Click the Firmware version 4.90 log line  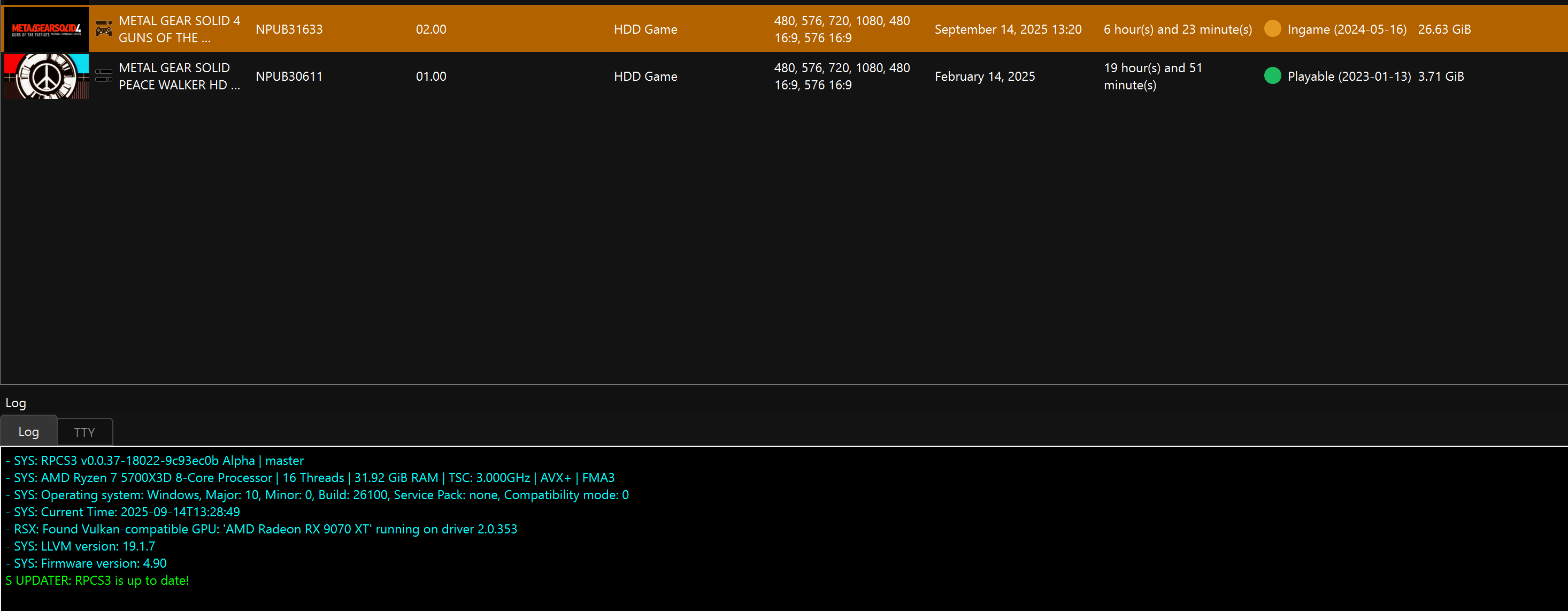[x=86, y=563]
